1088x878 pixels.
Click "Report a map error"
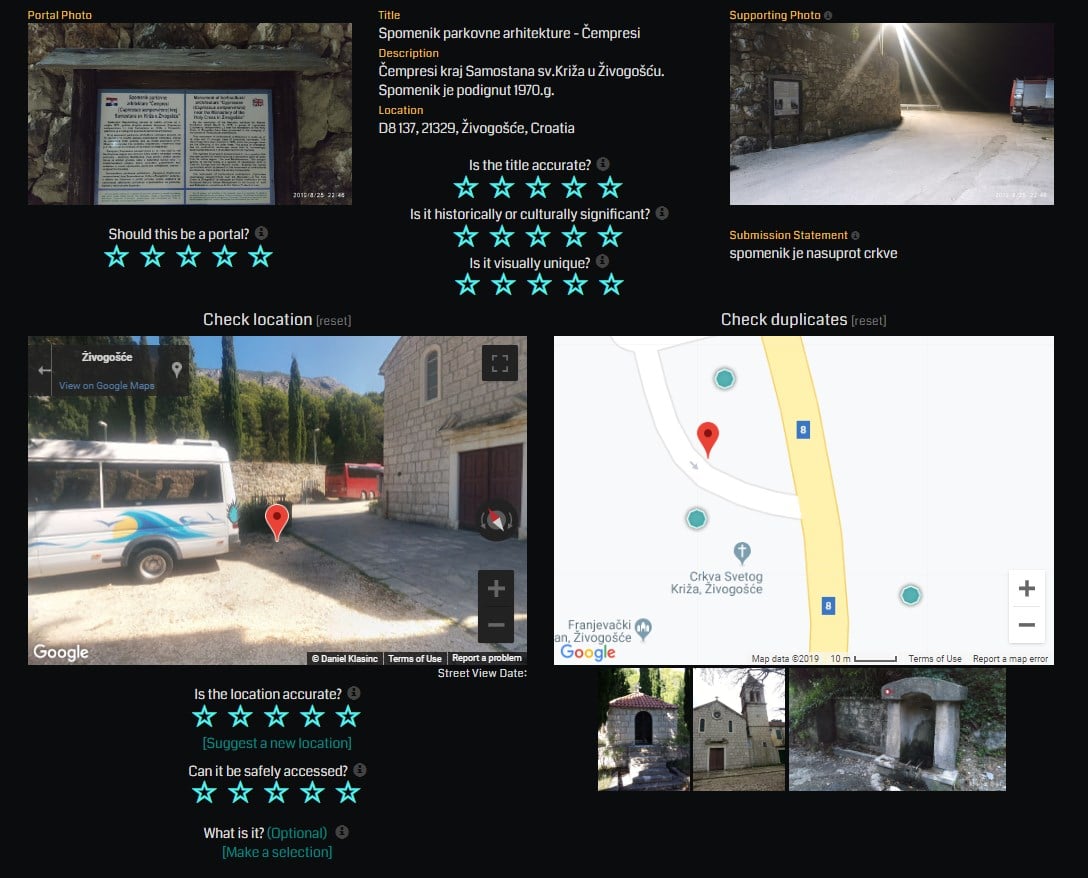click(1010, 659)
